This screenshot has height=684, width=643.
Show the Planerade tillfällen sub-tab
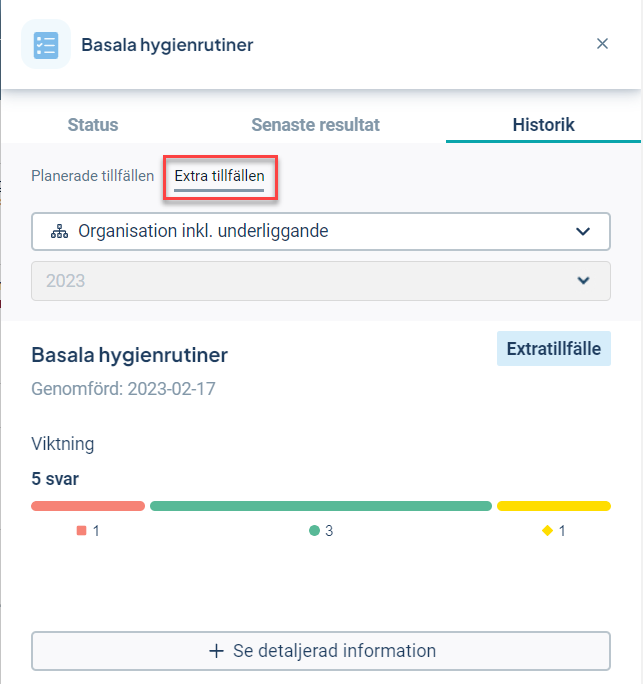[92, 176]
